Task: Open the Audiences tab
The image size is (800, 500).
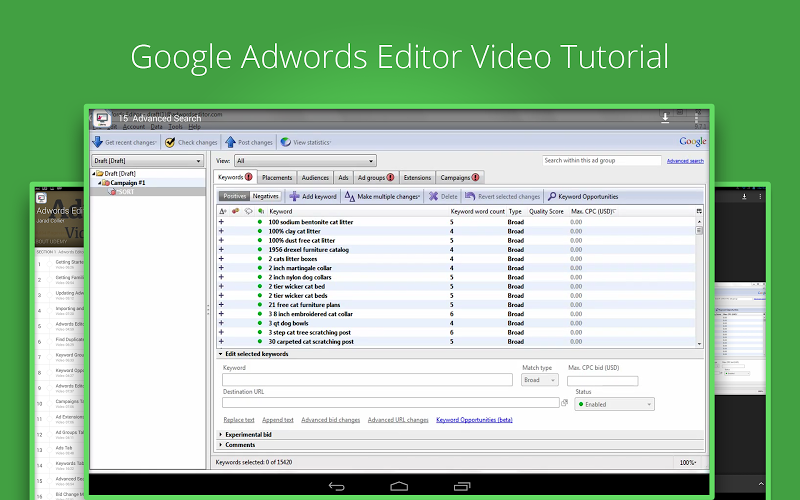Action: coord(315,178)
